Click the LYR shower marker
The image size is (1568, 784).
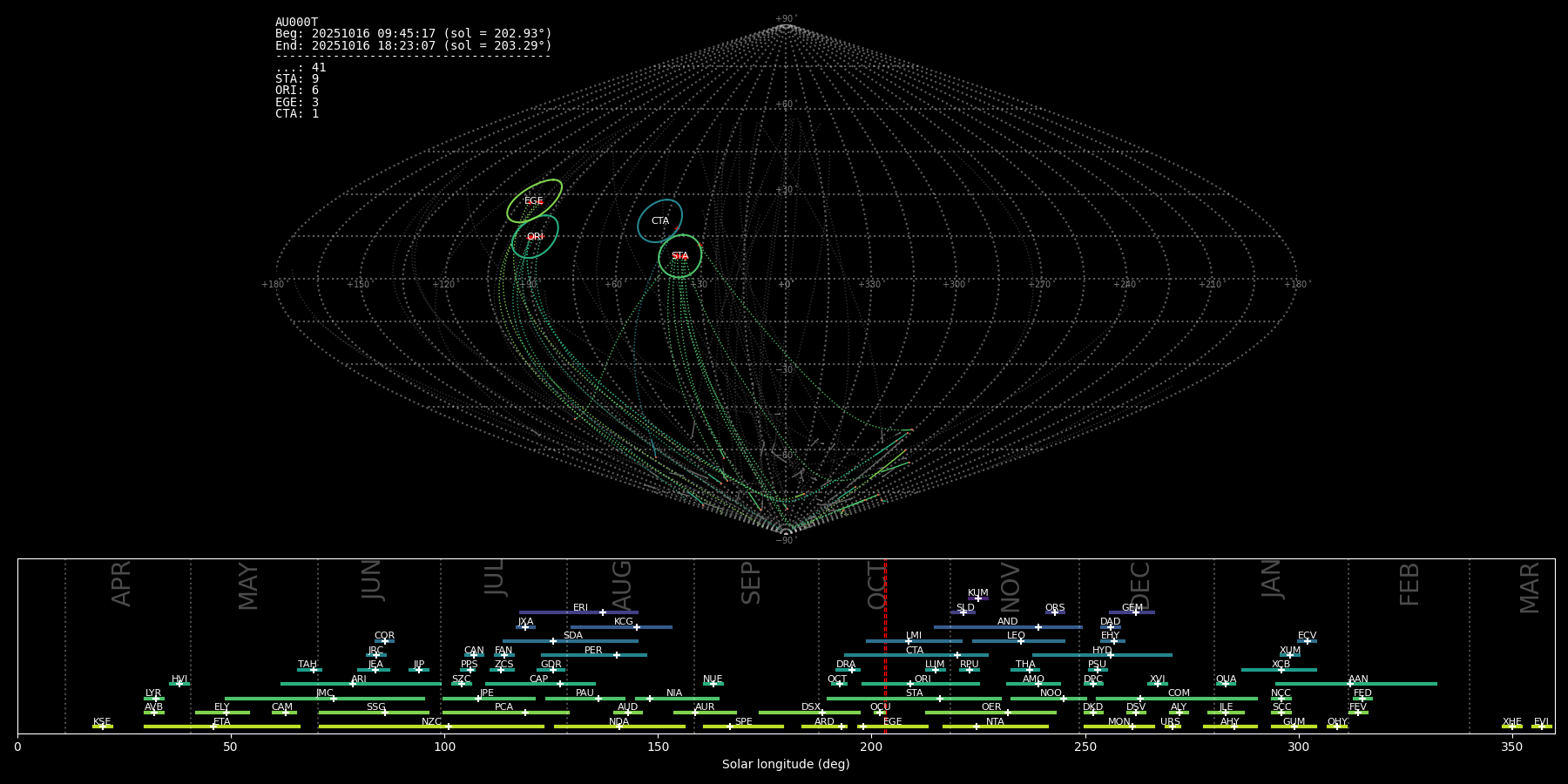click(x=156, y=698)
